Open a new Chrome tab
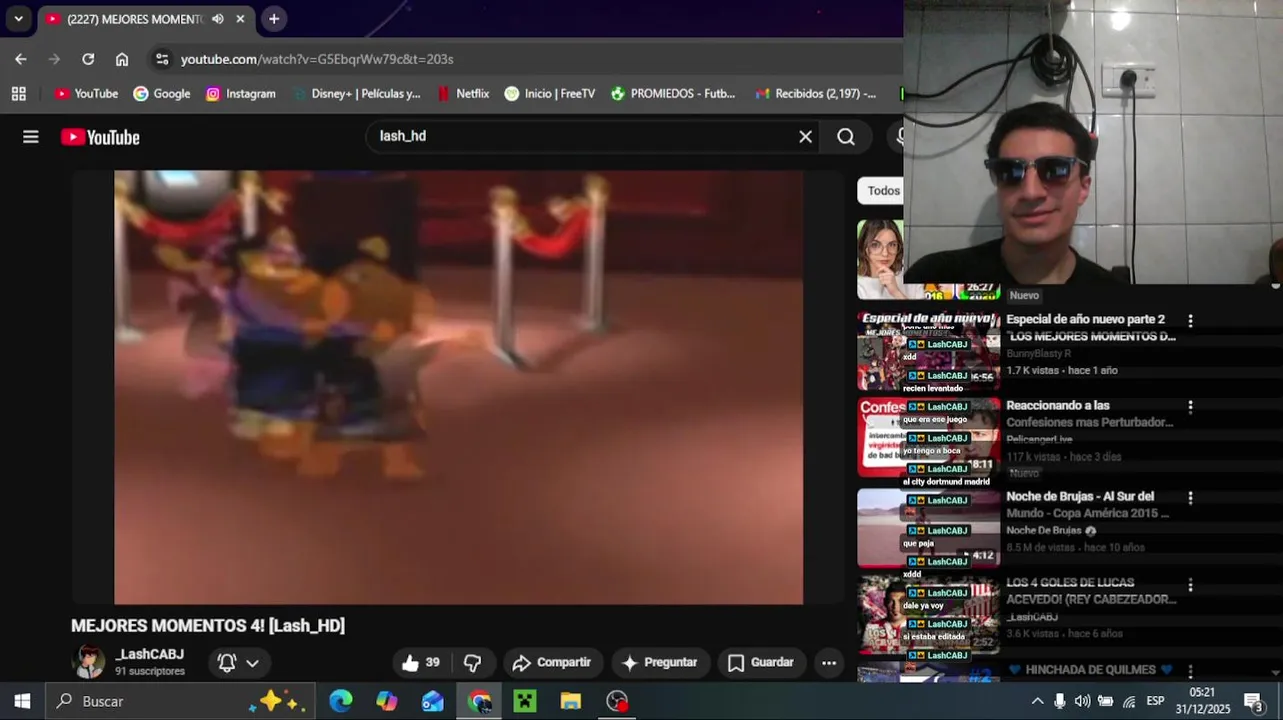Screen dimensions: 1283x720 273,19
